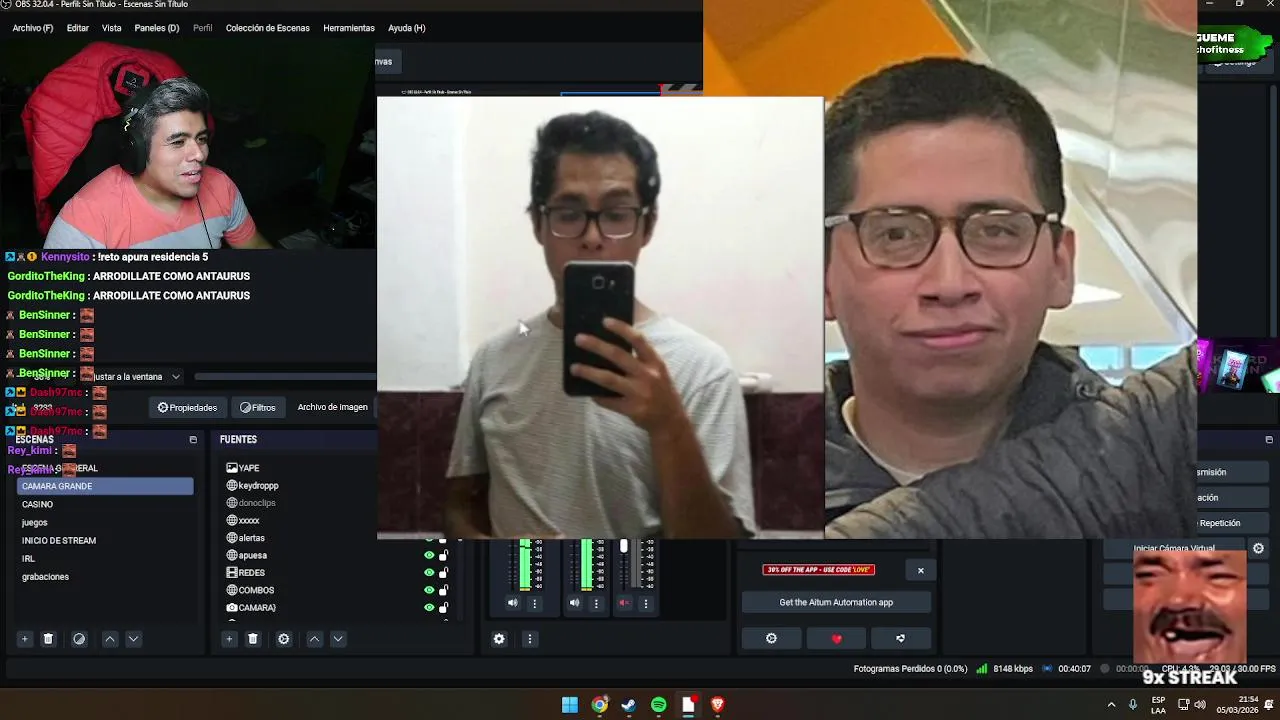This screenshot has width=1280, height=720.
Task: Open options menu of second audio channel
Action: coord(596,603)
